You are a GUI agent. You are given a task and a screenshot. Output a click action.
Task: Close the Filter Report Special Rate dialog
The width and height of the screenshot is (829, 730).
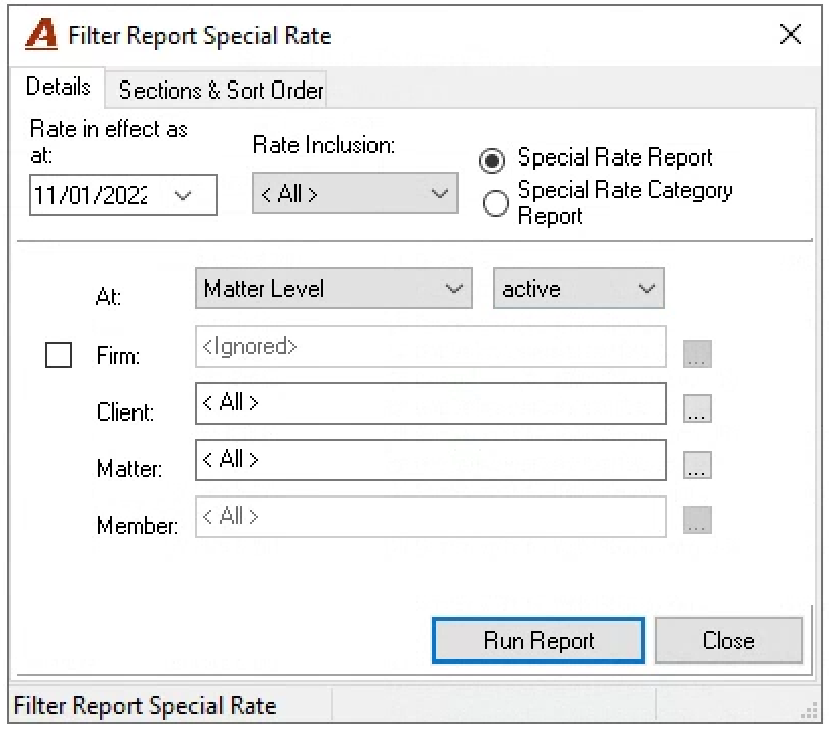point(790,35)
